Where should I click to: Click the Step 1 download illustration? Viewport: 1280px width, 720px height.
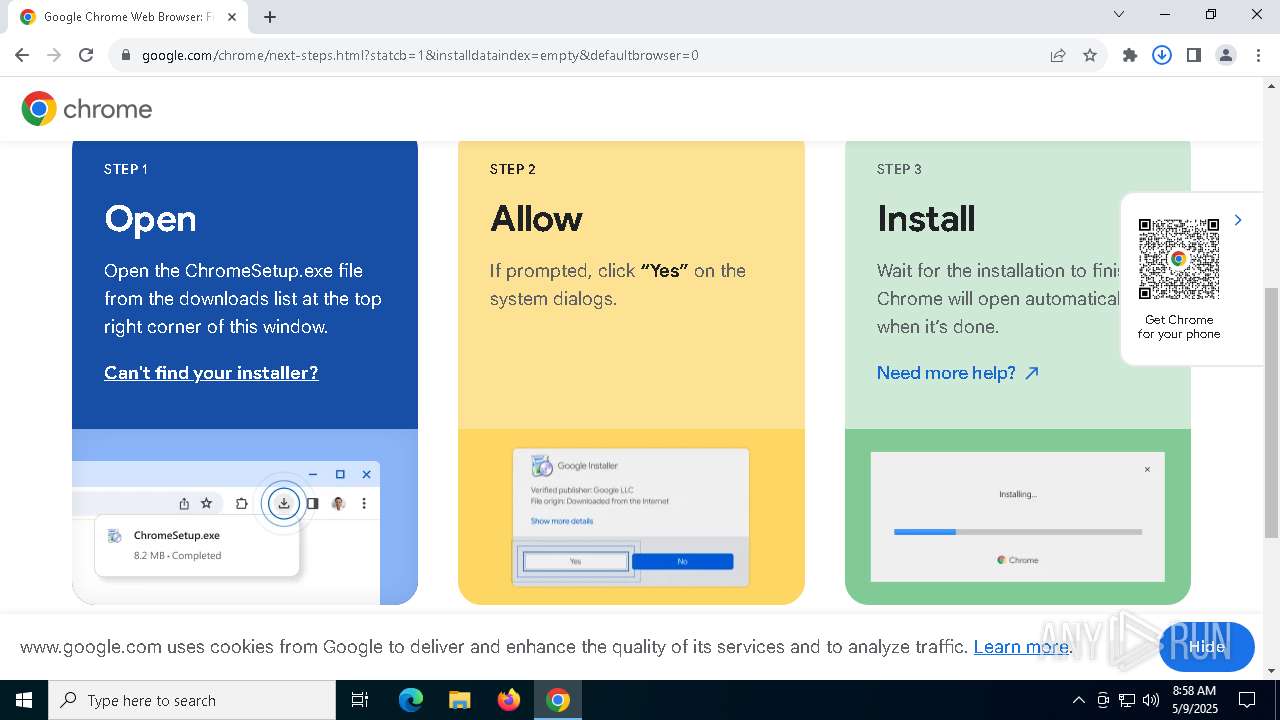pyautogui.click(x=245, y=517)
